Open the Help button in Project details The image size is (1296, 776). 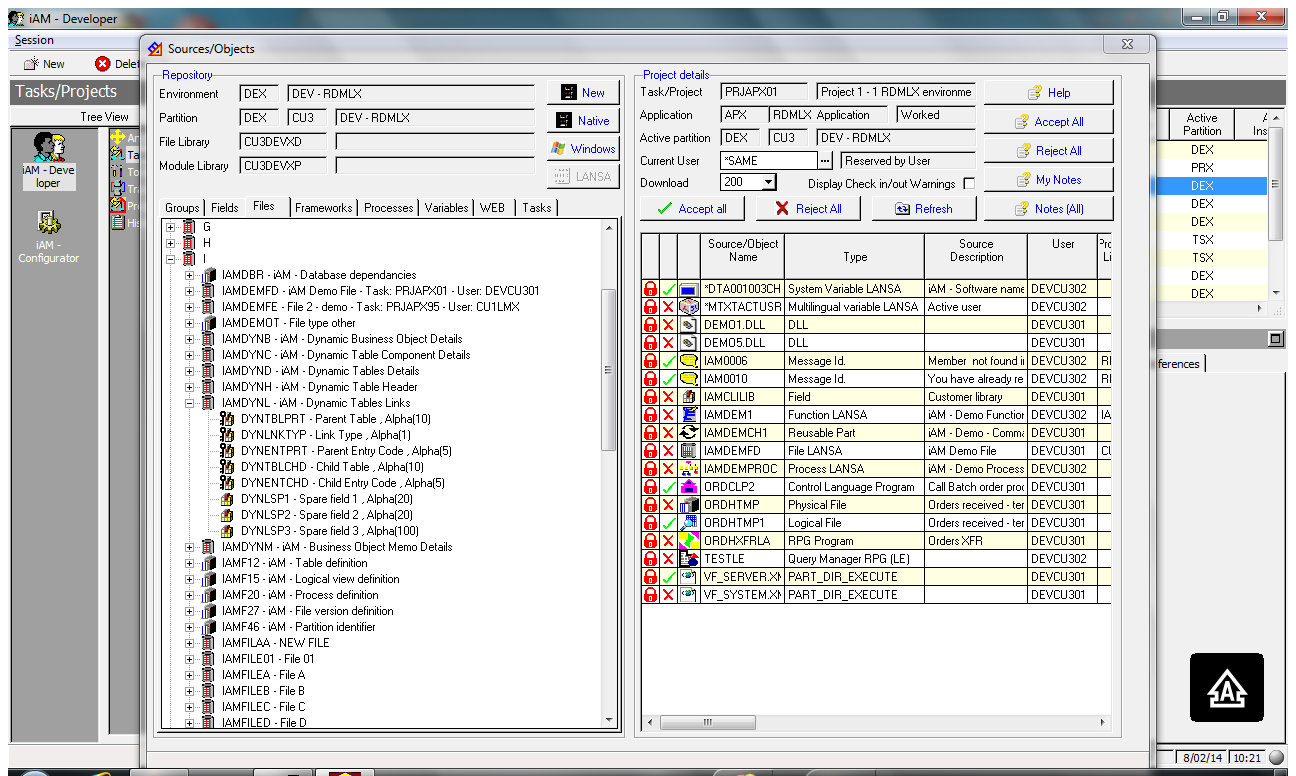[x=1049, y=92]
